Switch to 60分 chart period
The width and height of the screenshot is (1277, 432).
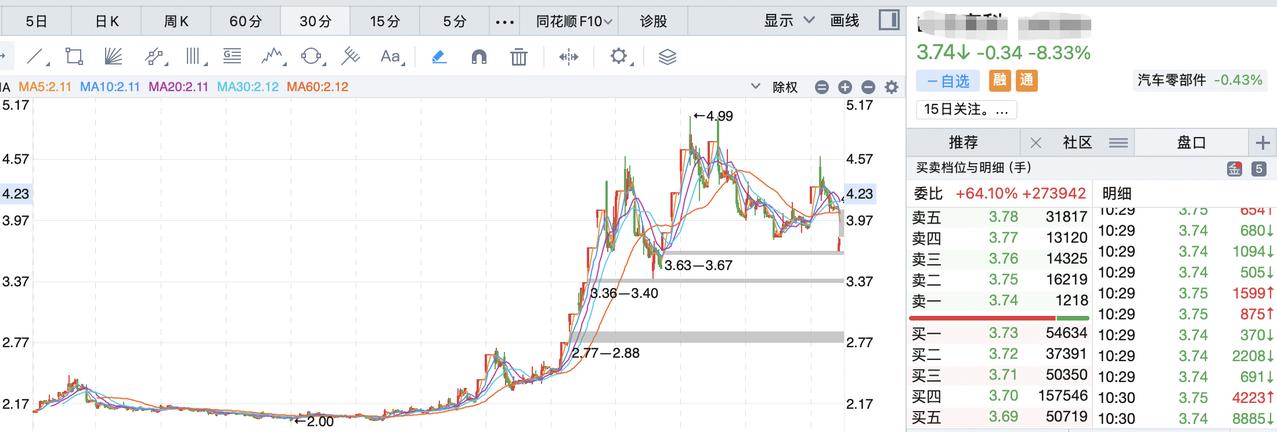pos(245,20)
